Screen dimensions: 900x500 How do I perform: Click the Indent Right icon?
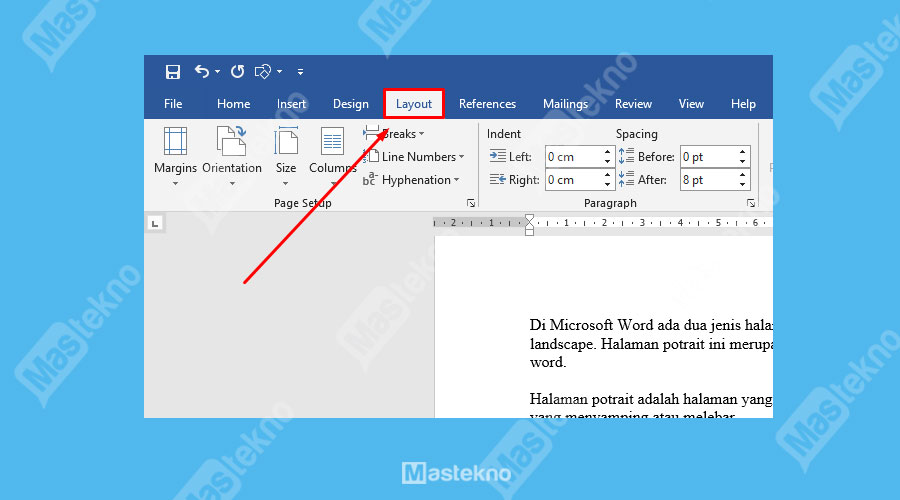pos(498,179)
